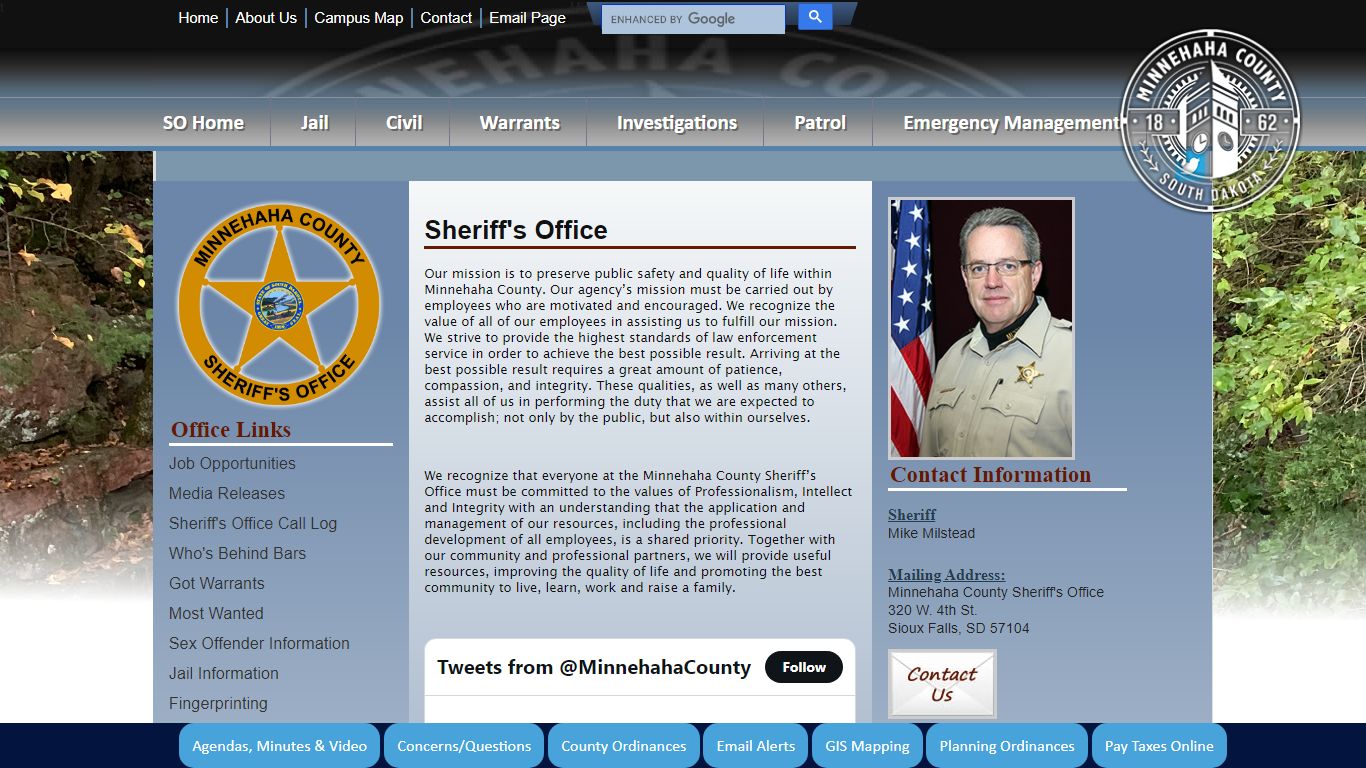Open Fingerprinting link
This screenshot has width=1366, height=768.
[218, 704]
